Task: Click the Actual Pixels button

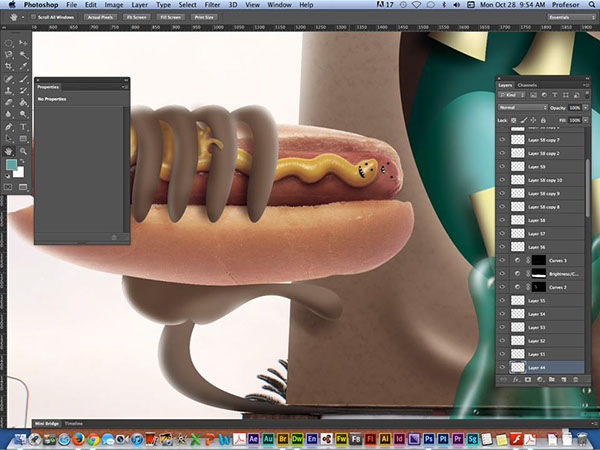Action: click(100, 17)
